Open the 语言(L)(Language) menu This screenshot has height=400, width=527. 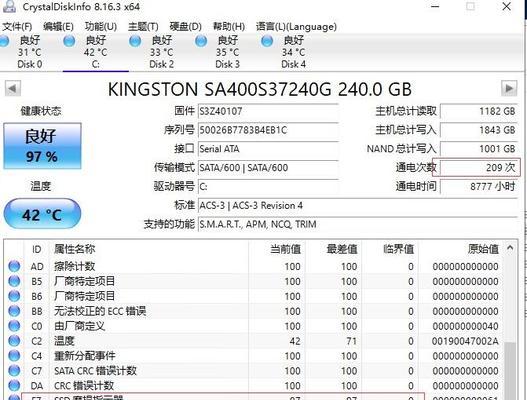coord(296,27)
